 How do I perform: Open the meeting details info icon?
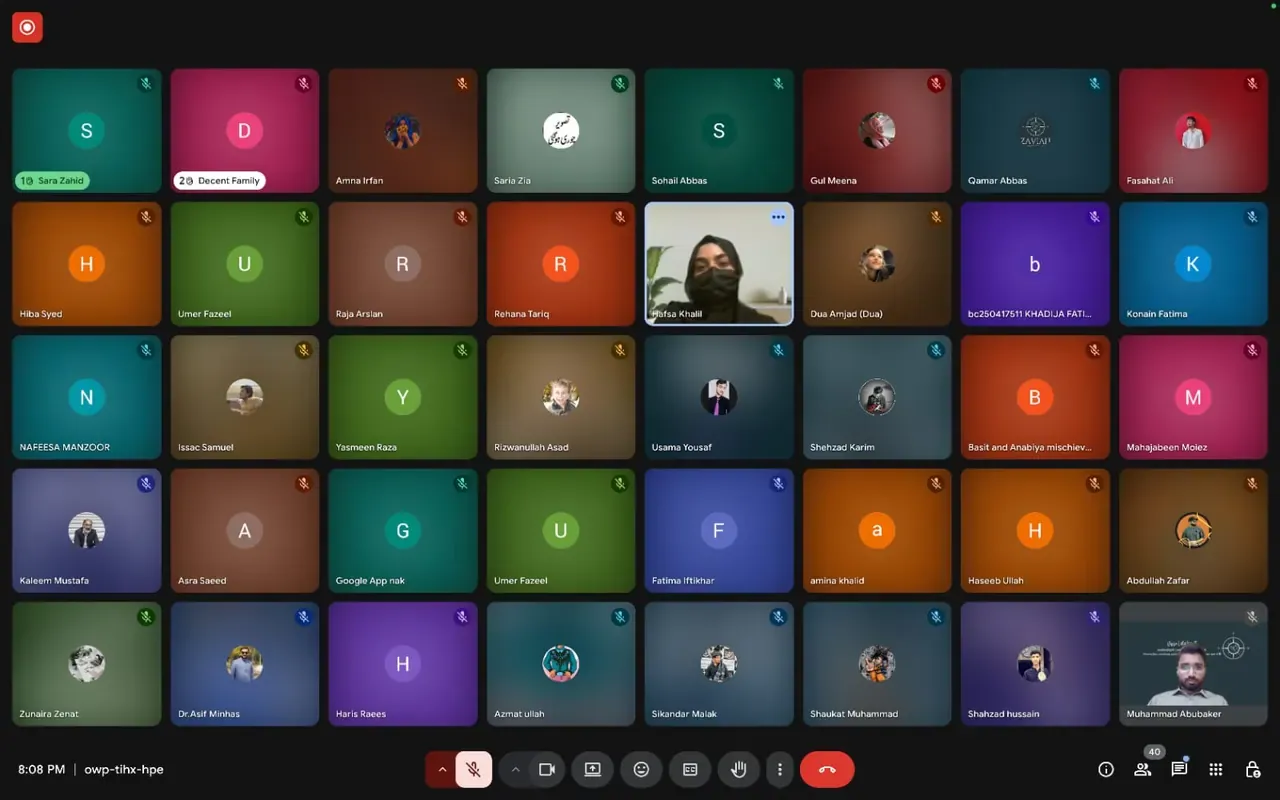(1106, 769)
